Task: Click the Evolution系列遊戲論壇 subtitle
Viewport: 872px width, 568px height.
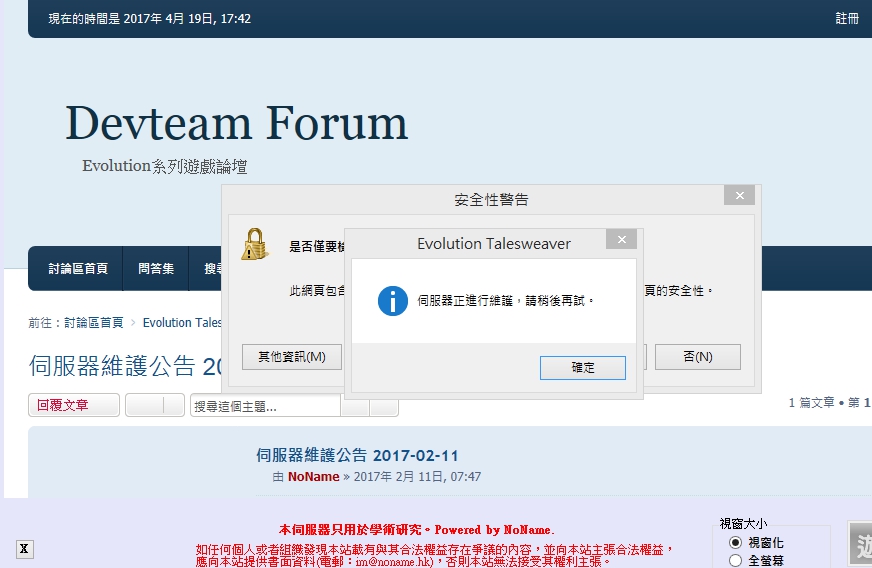Action: point(165,166)
